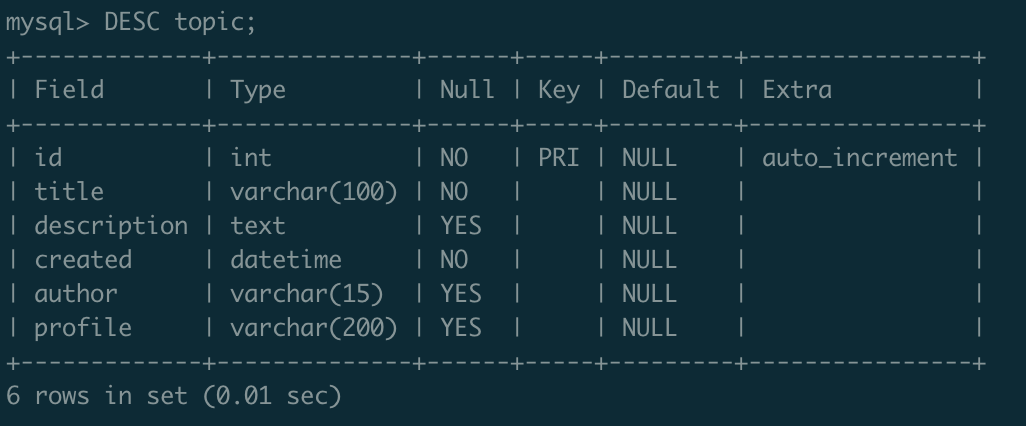
Task: Select the "created" field name
Action: tap(83, 260)
